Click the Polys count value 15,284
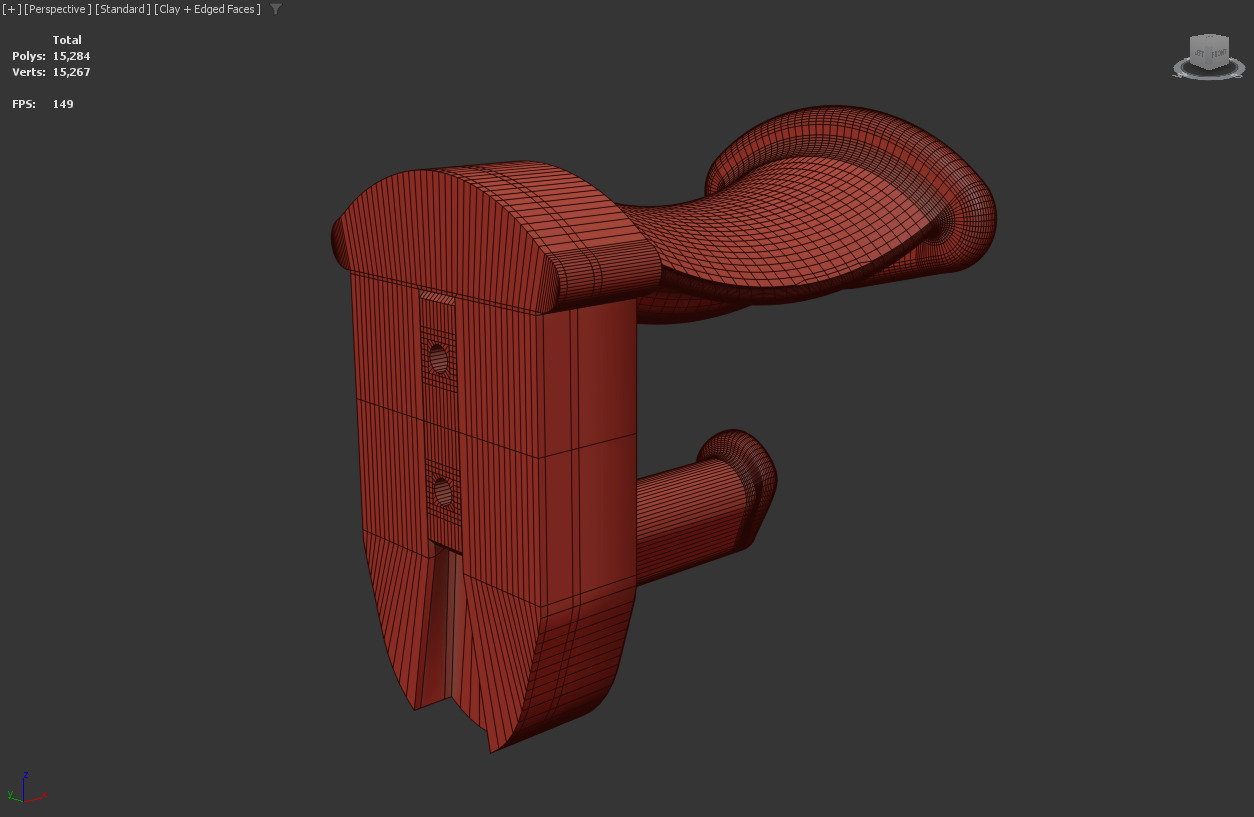 click(71, 56)
